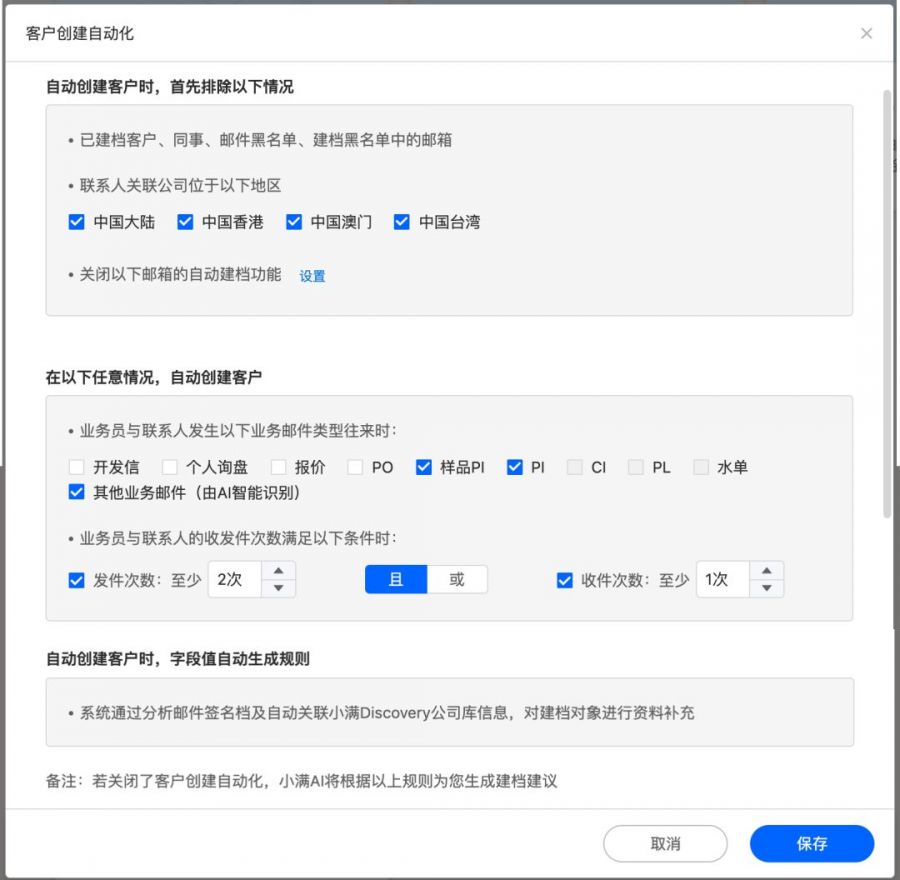Viewport: 900px width, 880px height.
Task: Click the 已建档客户、同事、邮件黑名单 bullet text
Action: (266, 139)
